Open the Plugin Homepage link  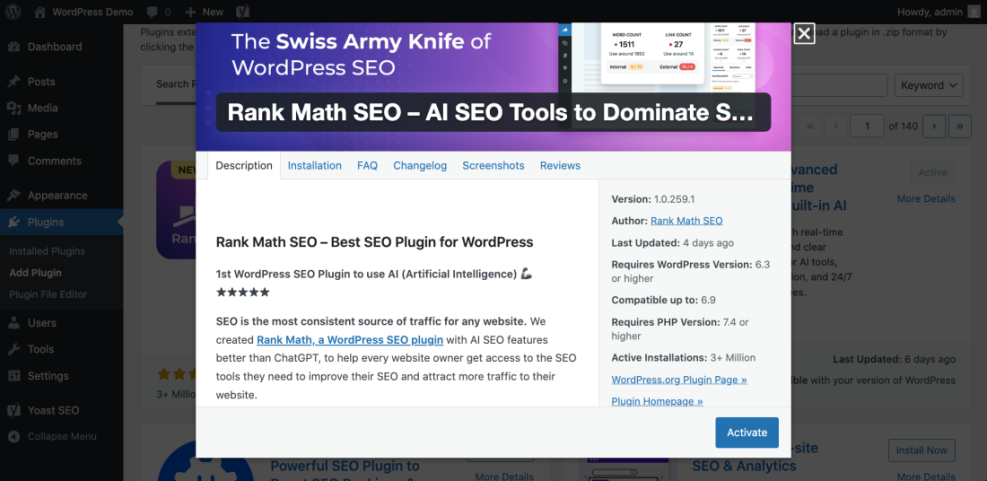tap(657, 401)
